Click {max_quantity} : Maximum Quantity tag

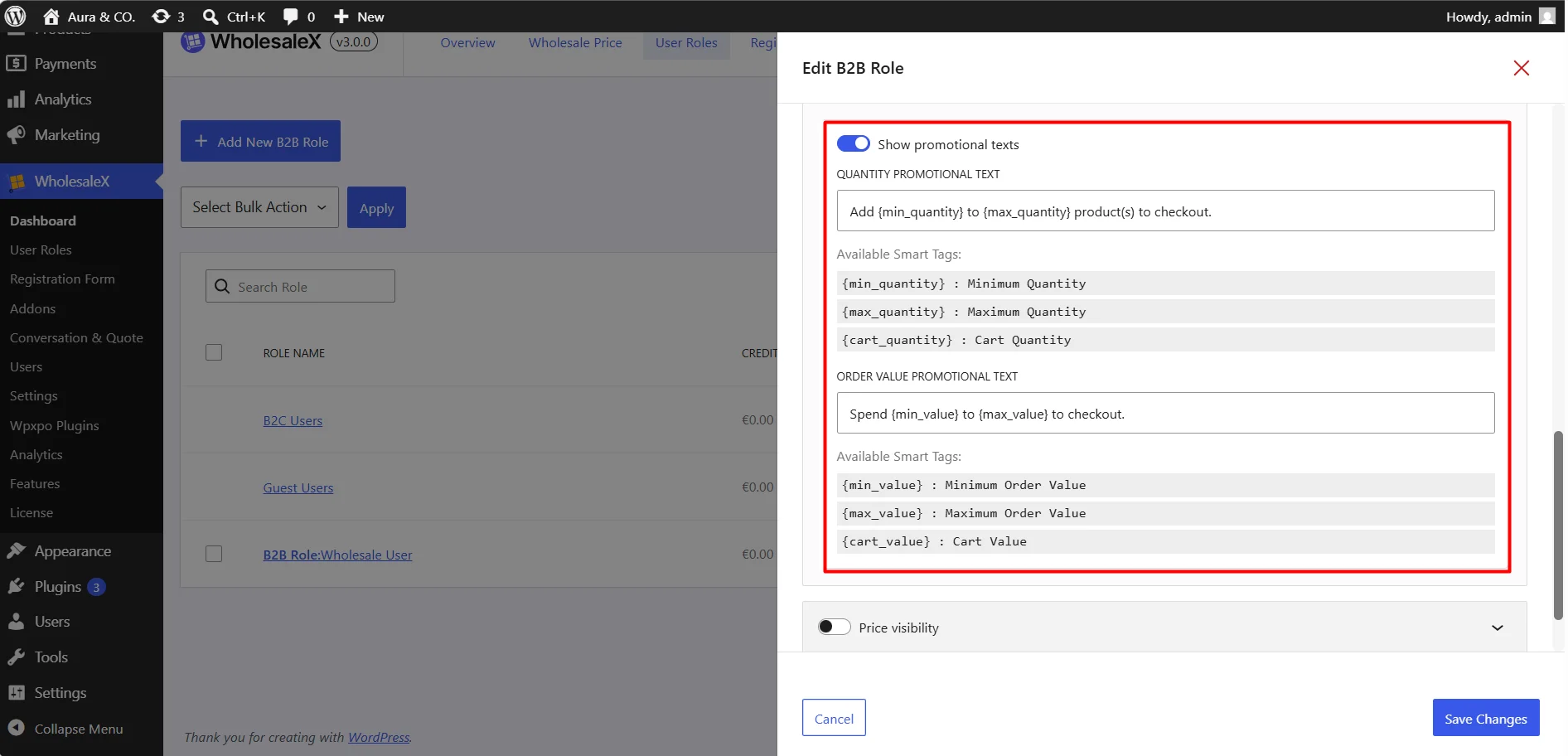[1165, 312]
